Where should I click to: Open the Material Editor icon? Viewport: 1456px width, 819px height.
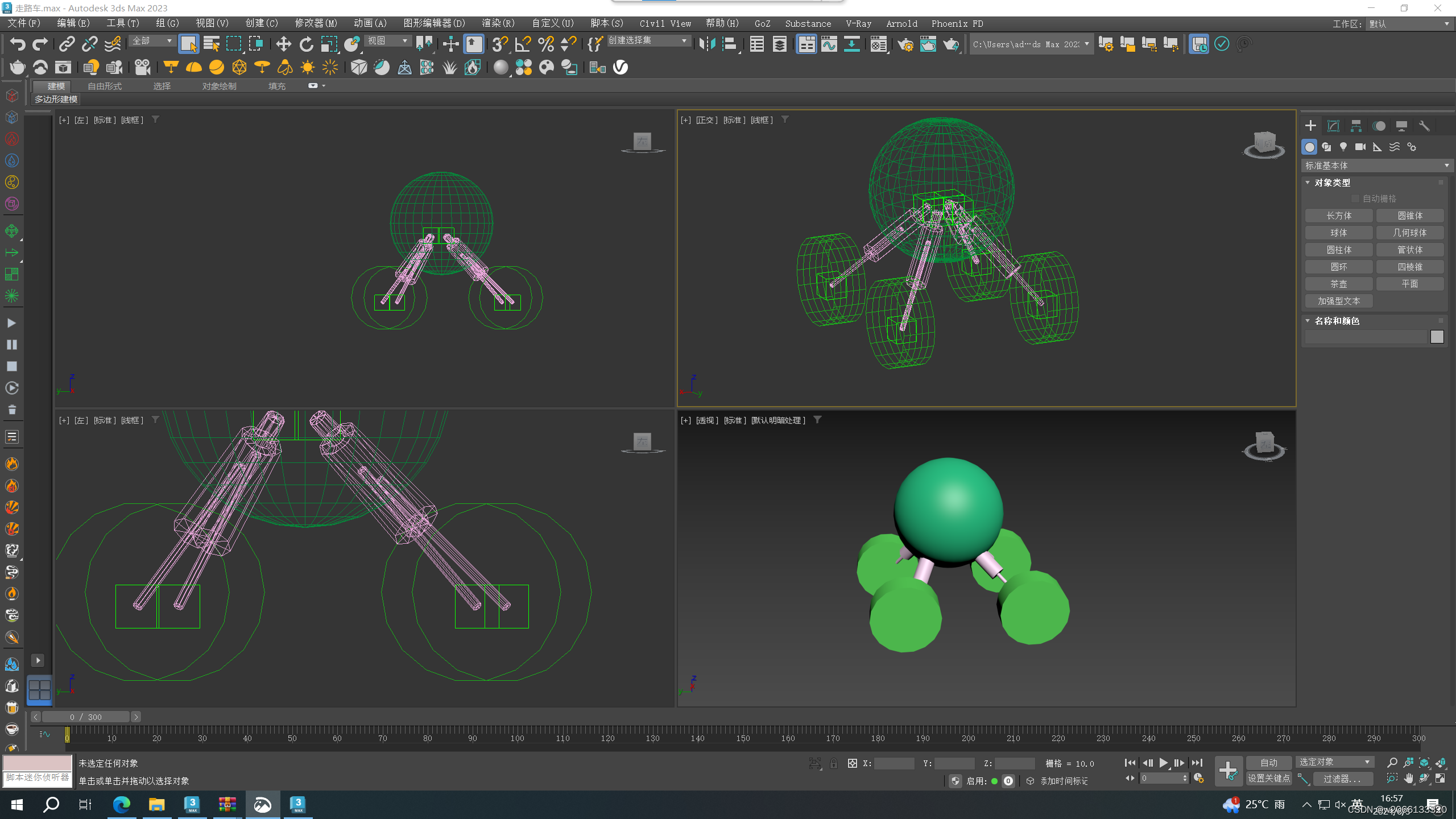(878, 44)
